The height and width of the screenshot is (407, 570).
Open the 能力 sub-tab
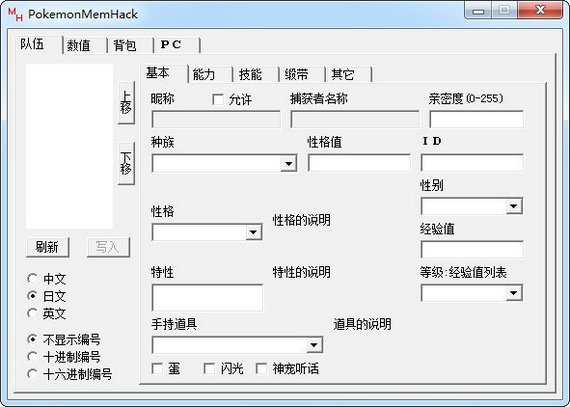(211, 74)
